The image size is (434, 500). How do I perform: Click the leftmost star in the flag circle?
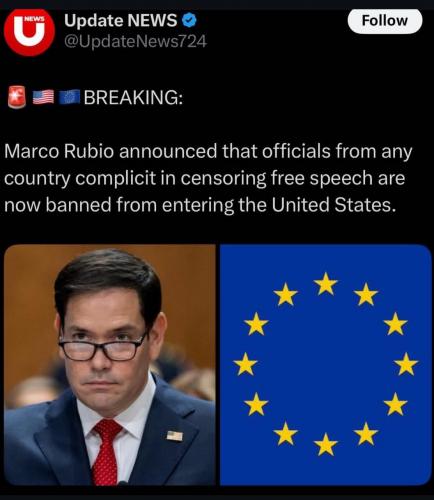[245, 364]
